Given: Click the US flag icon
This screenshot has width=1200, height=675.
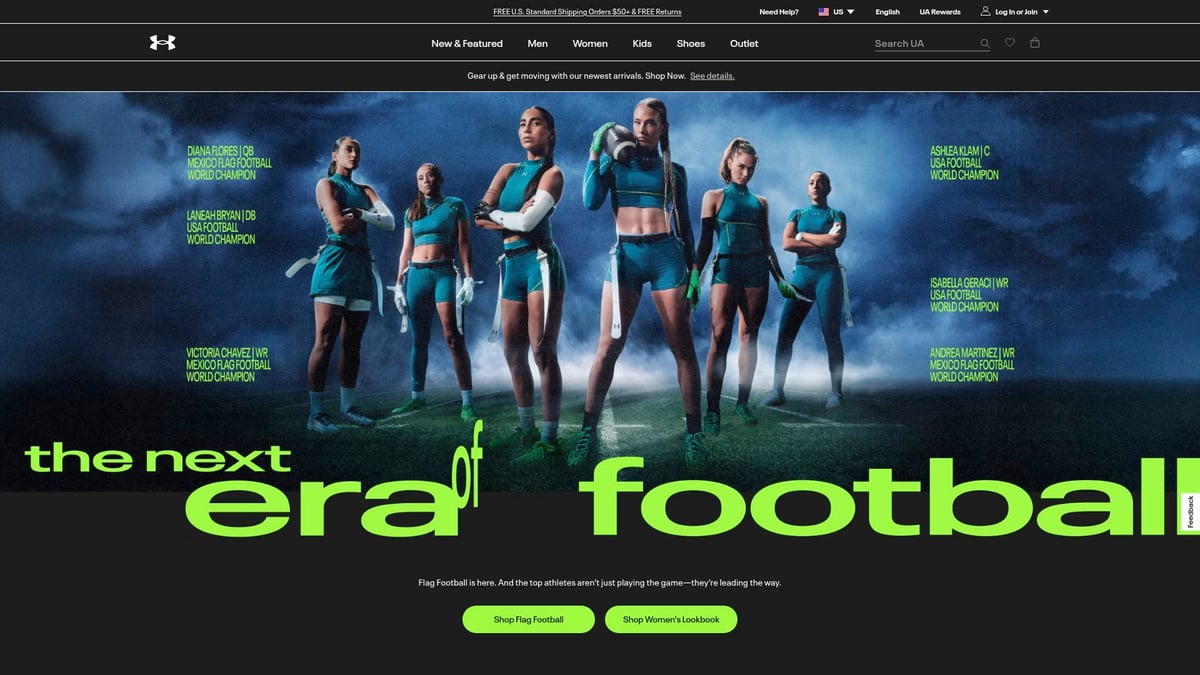Looking at the screenshot, I should pos(824,12).
